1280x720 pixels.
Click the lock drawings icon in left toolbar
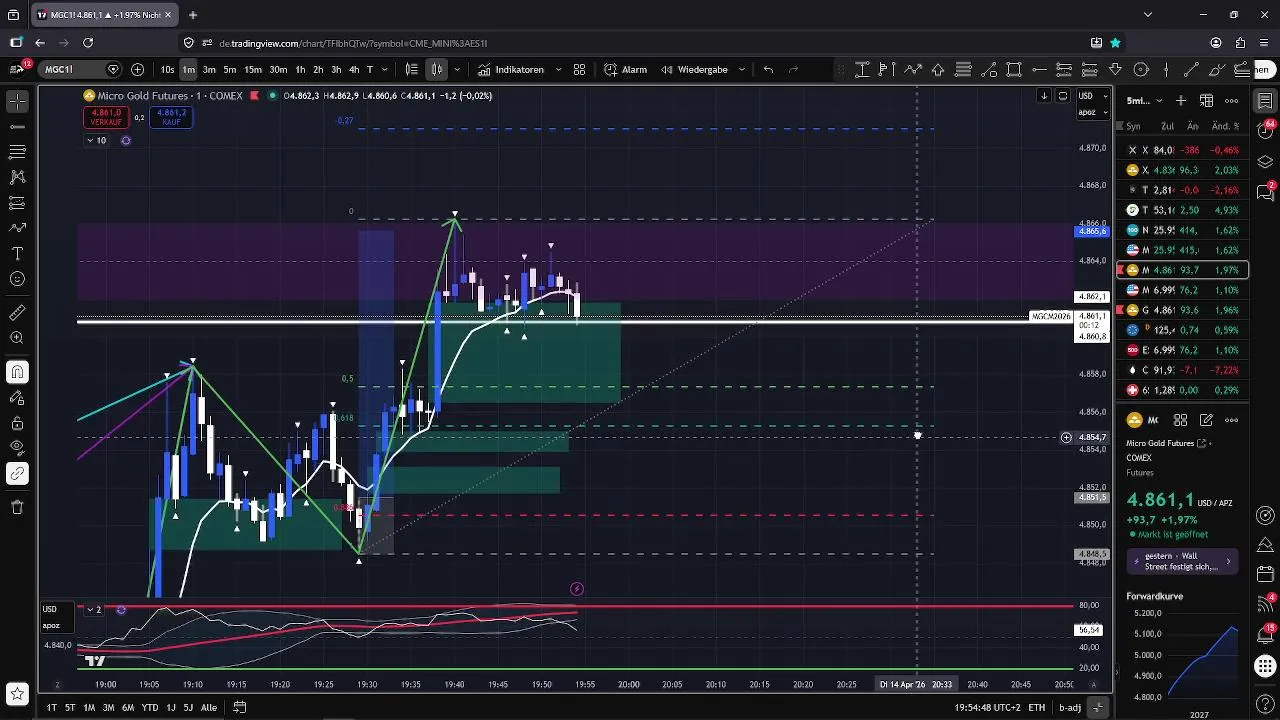click(17, 422)
